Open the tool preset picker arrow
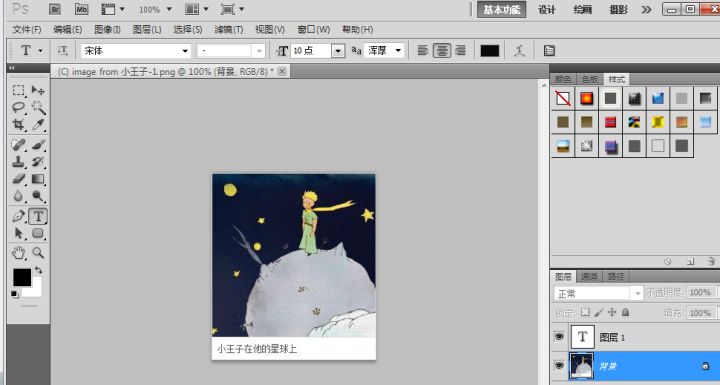This screenshot has width=720, height=385. pyautogui.click(x=40, y=51)
